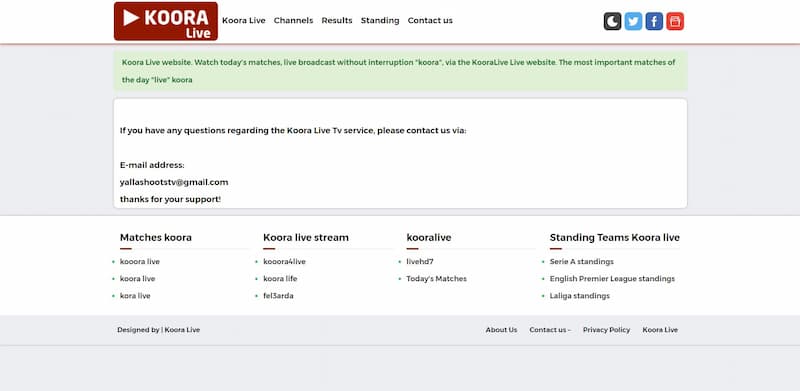Open Laliga standings link
This screenshot has width=800, height=391.
(x=580, y=296)
